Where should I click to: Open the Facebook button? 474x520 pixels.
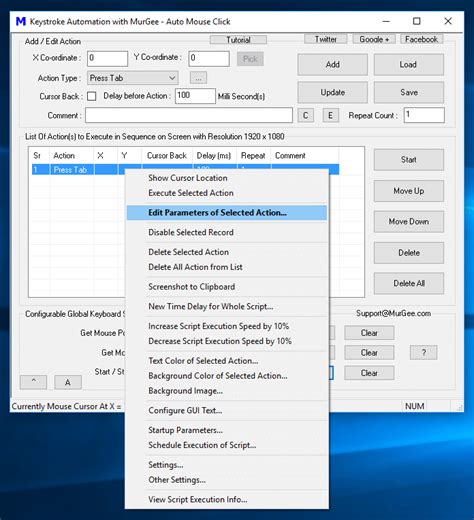(421, 39)
